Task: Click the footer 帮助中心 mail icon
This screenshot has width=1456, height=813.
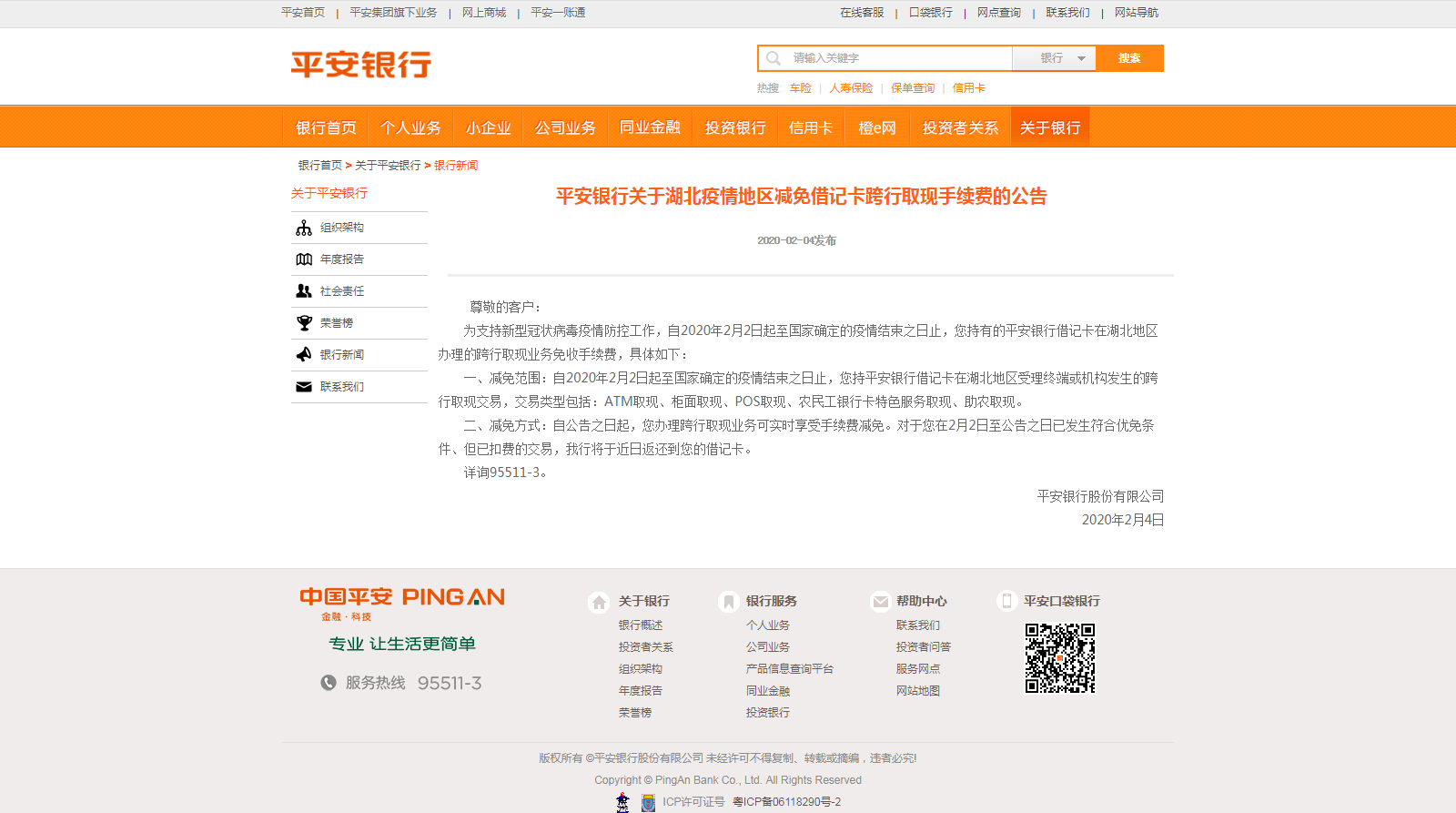Action: [880, 602]
